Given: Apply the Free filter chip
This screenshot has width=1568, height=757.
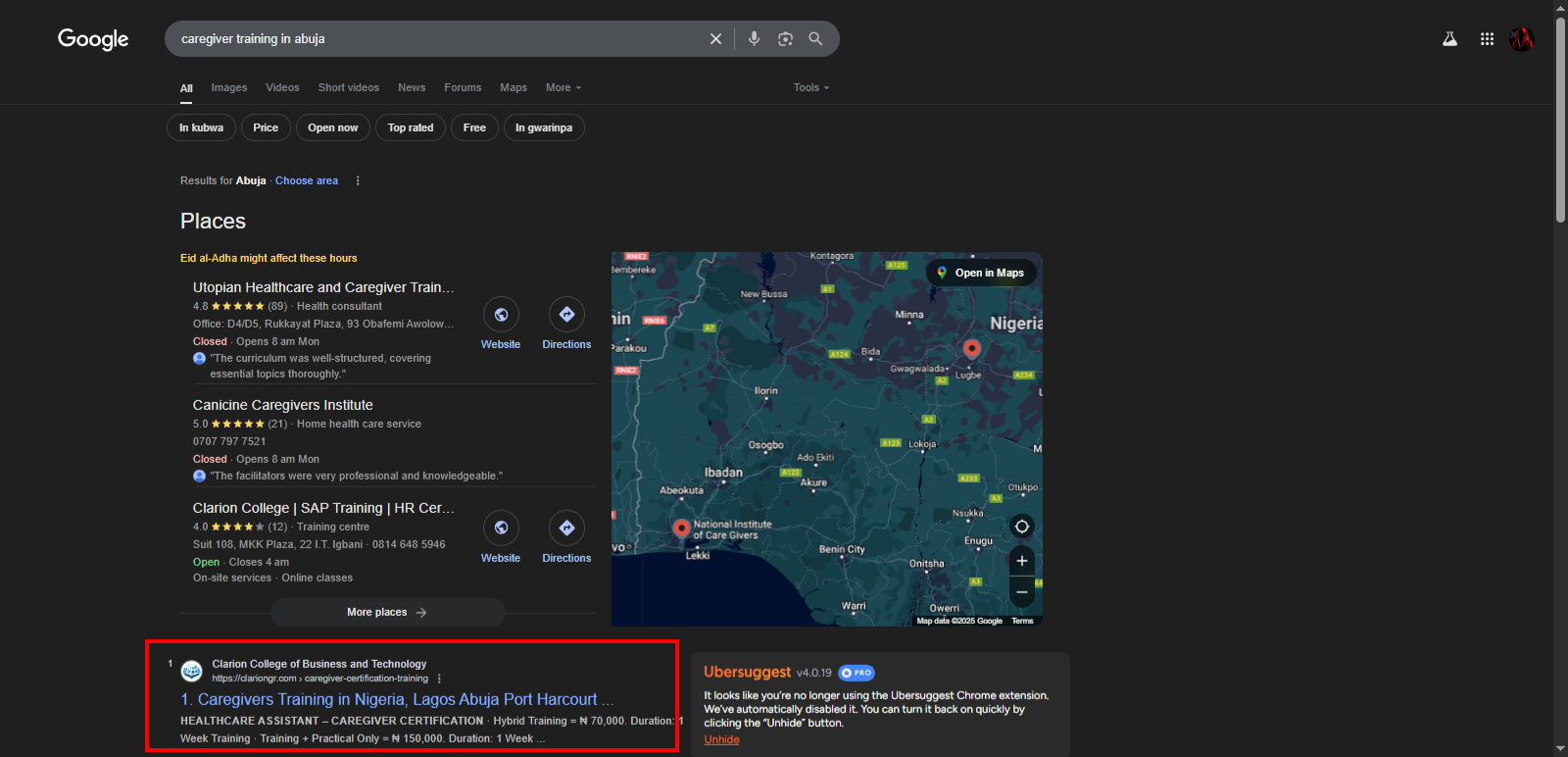Looking at the screenshot, I should 474,127.
